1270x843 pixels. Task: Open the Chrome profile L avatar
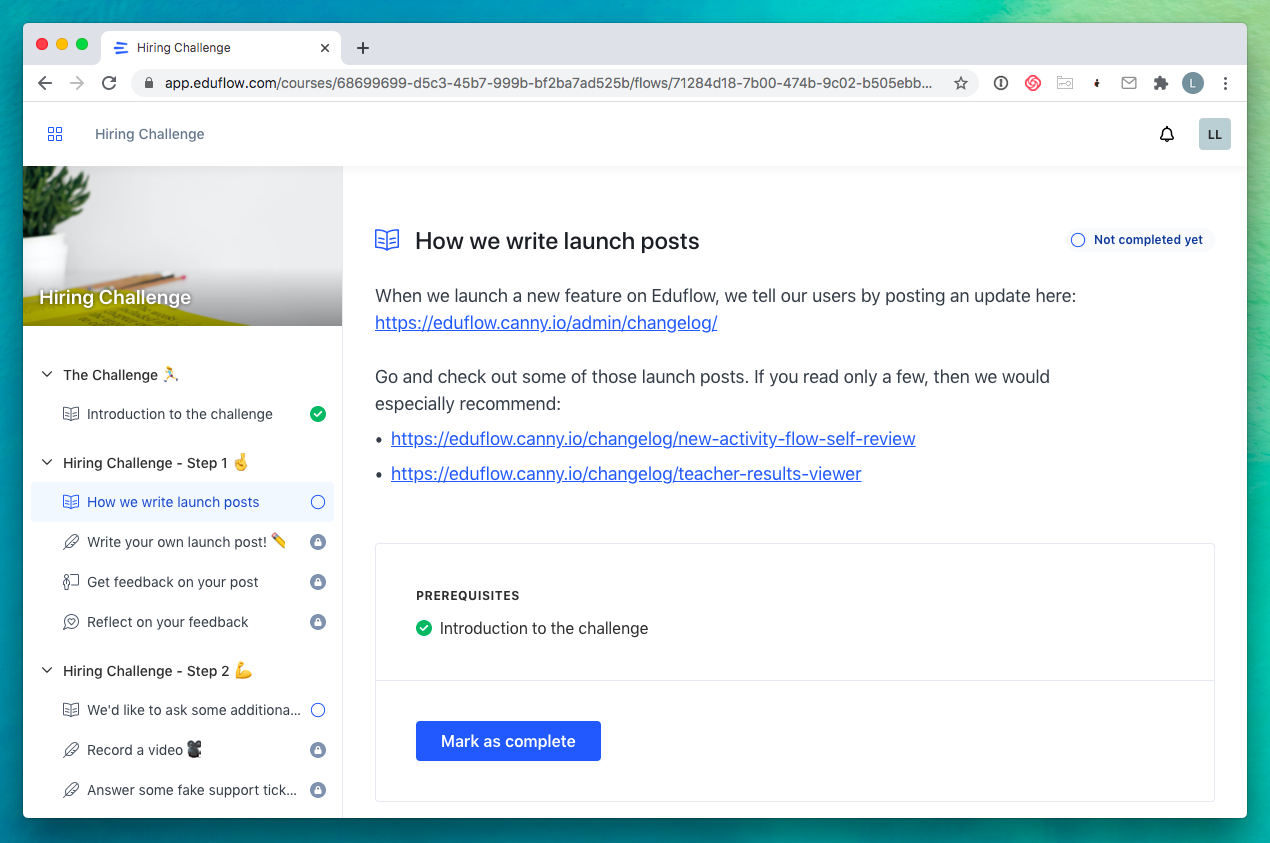pos(1193,83)
